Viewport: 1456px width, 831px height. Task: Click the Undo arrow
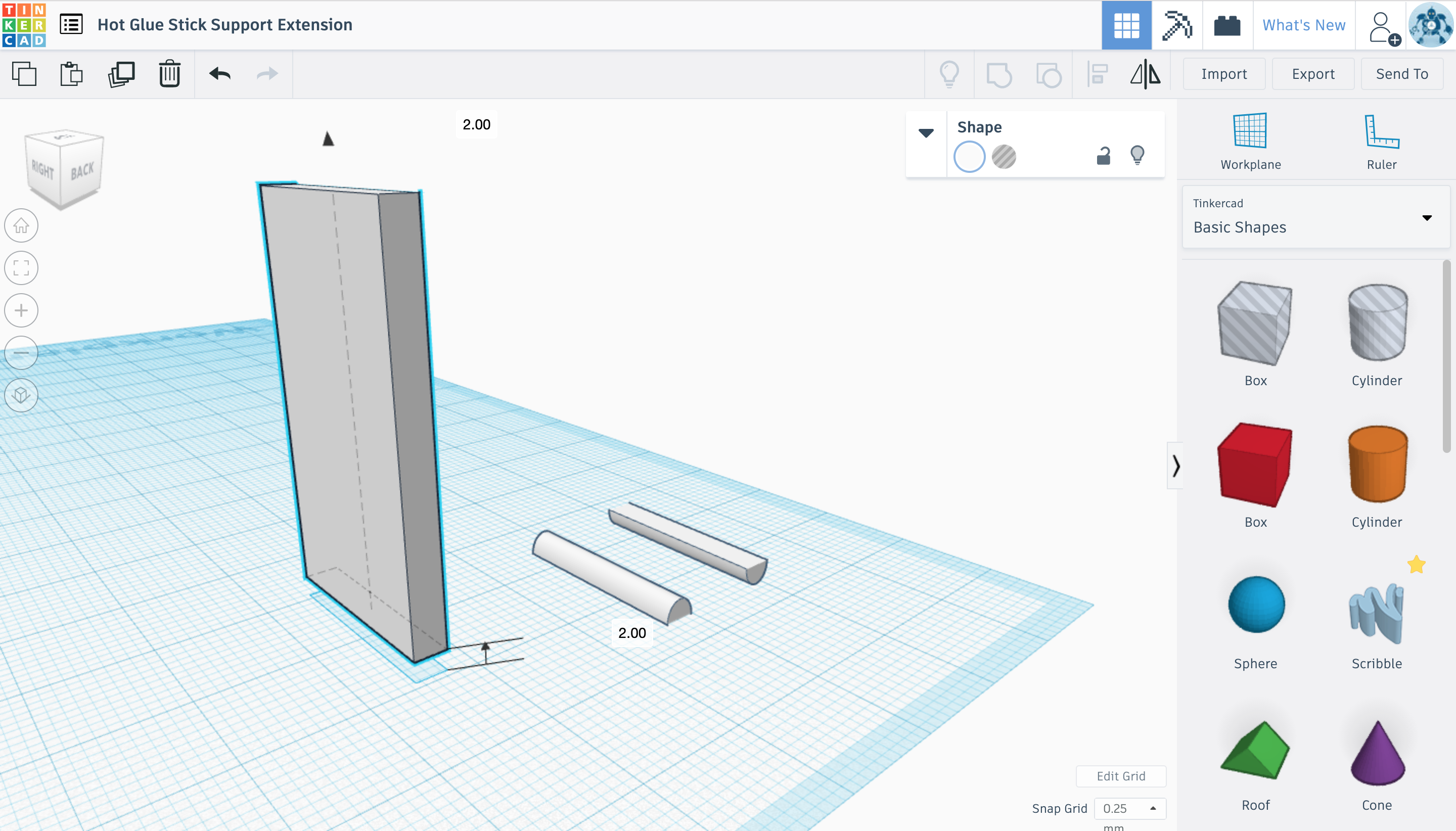coord(220,74)
